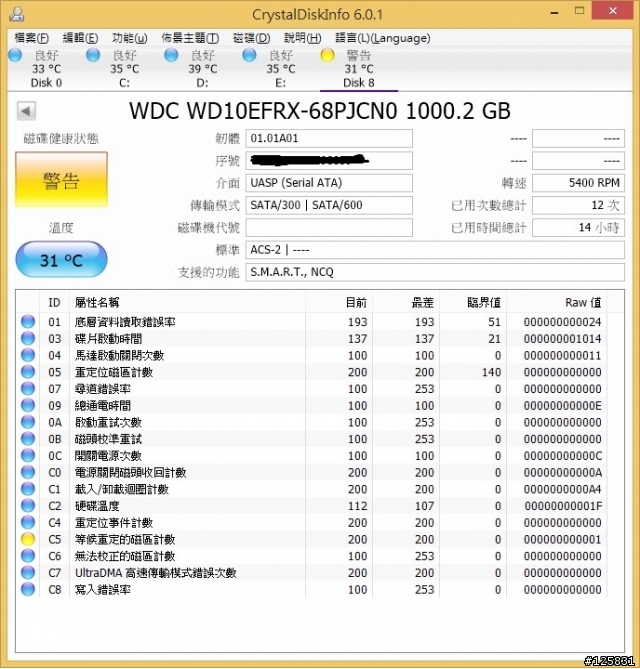Click the status icon for attribute C1

pos(28,489)
